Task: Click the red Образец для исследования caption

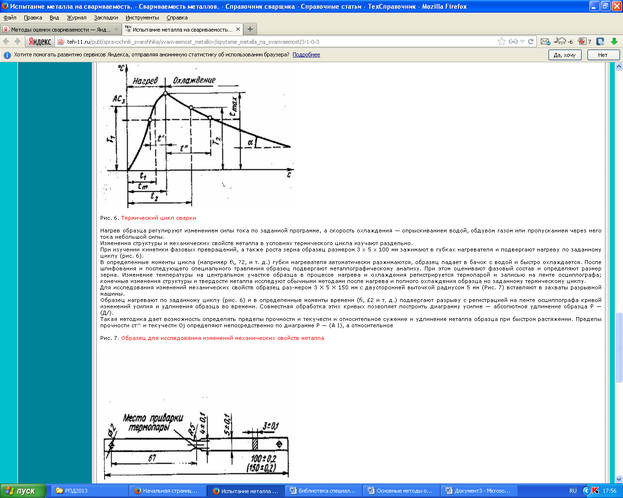Action: tap(222, 338)
